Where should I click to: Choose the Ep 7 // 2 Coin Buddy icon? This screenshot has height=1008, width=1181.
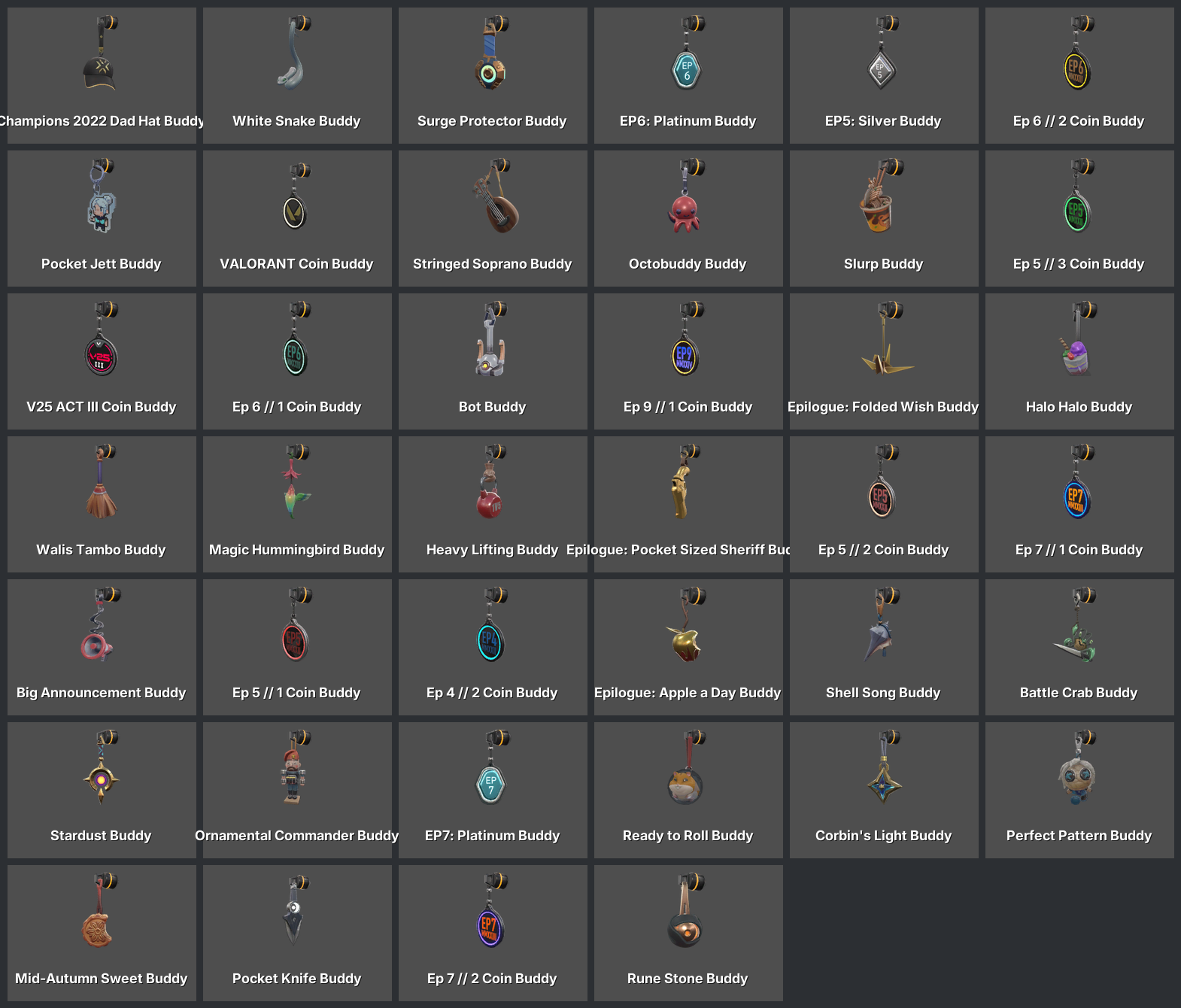pos(491,910)
